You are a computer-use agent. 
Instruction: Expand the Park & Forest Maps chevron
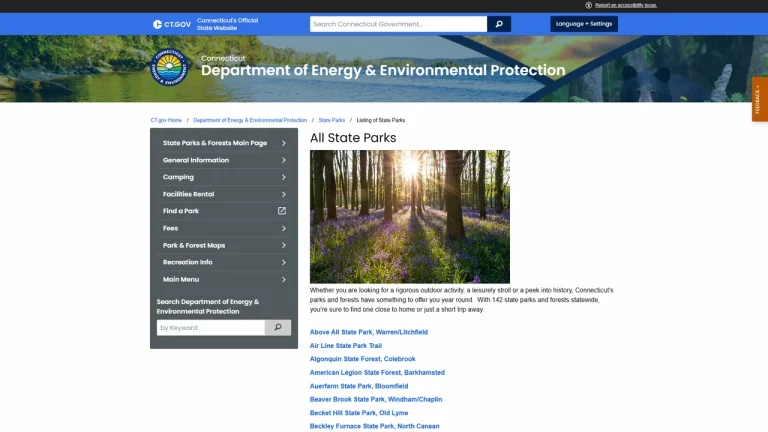point(284,245)
